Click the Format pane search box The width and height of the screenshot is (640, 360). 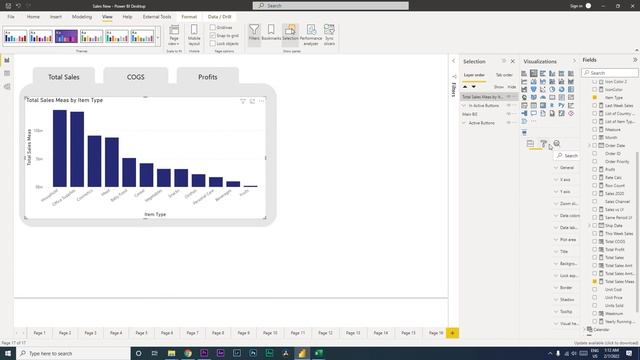567,156
